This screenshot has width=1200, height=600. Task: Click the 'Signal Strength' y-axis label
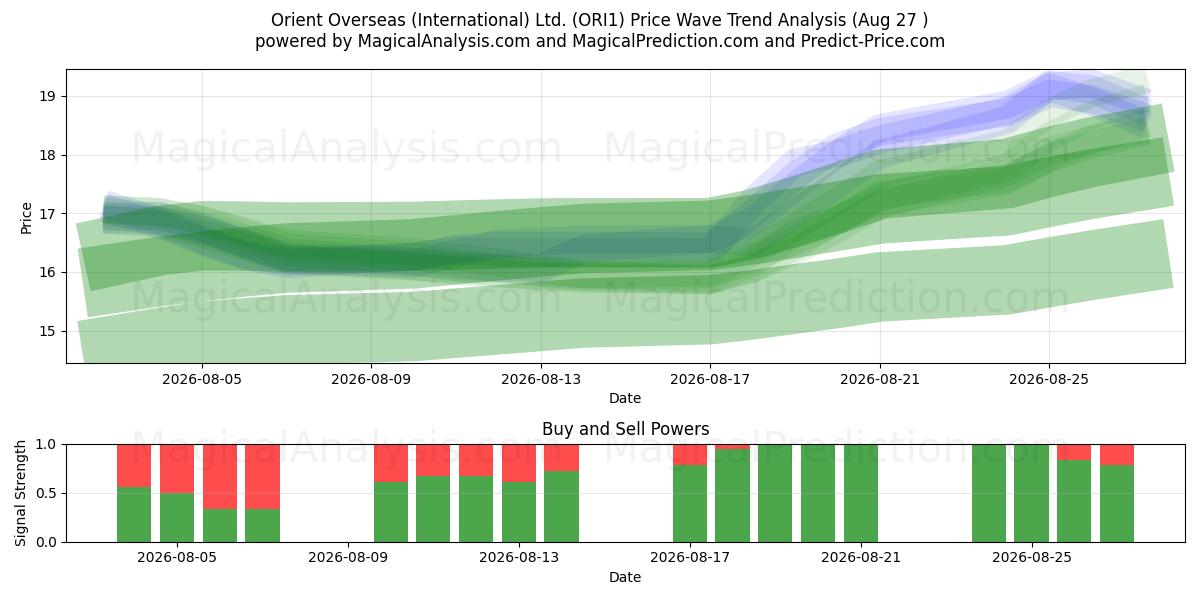(x=21, y=493)
